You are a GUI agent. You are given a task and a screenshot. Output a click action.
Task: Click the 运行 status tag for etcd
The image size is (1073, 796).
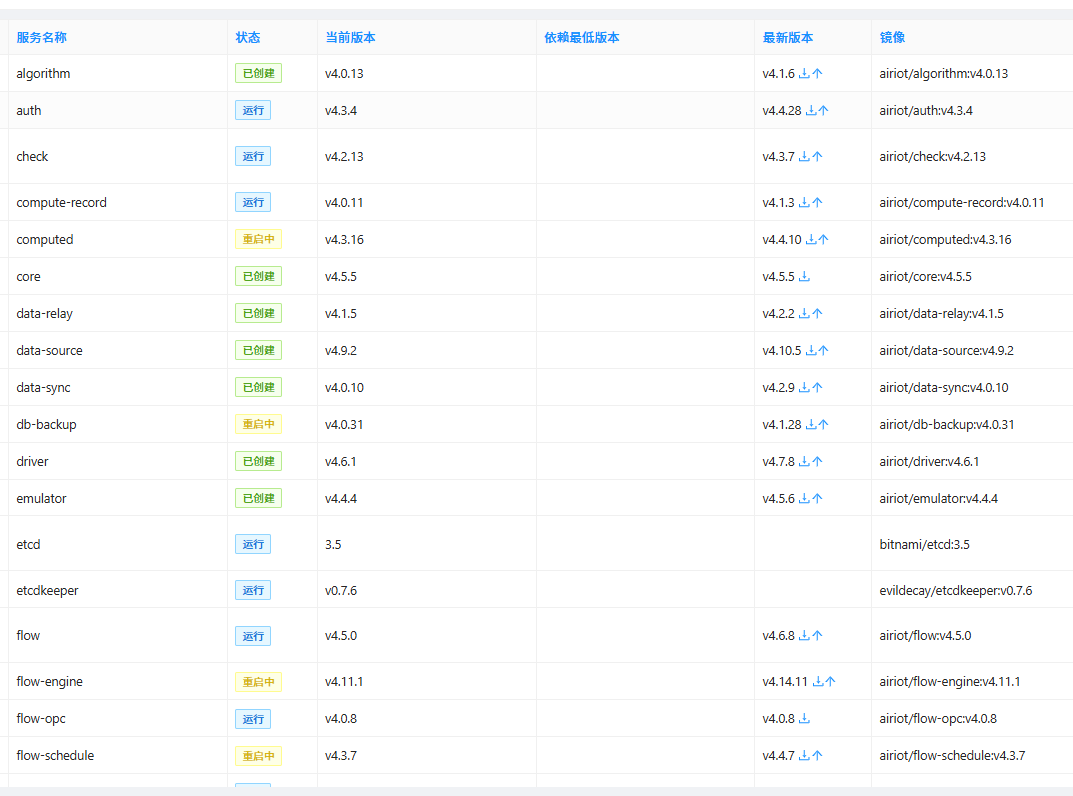(x=253, y=544)
